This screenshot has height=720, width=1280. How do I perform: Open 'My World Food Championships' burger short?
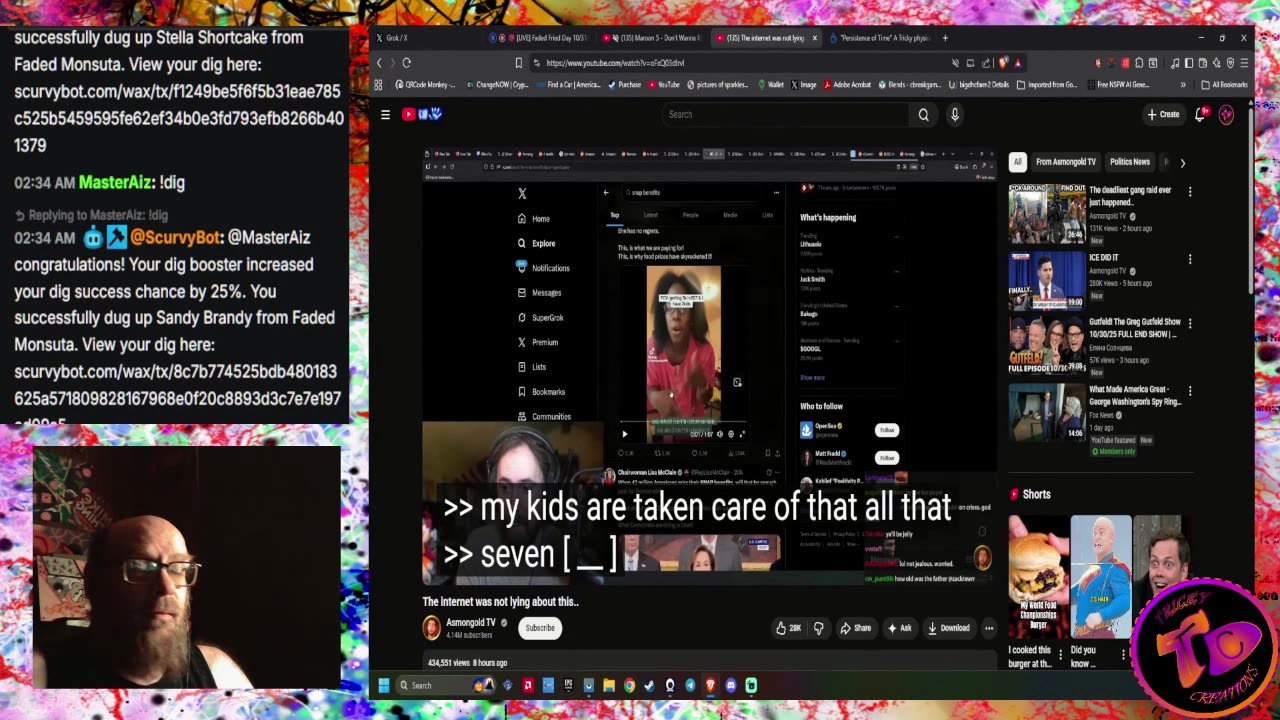(1038, 577)
